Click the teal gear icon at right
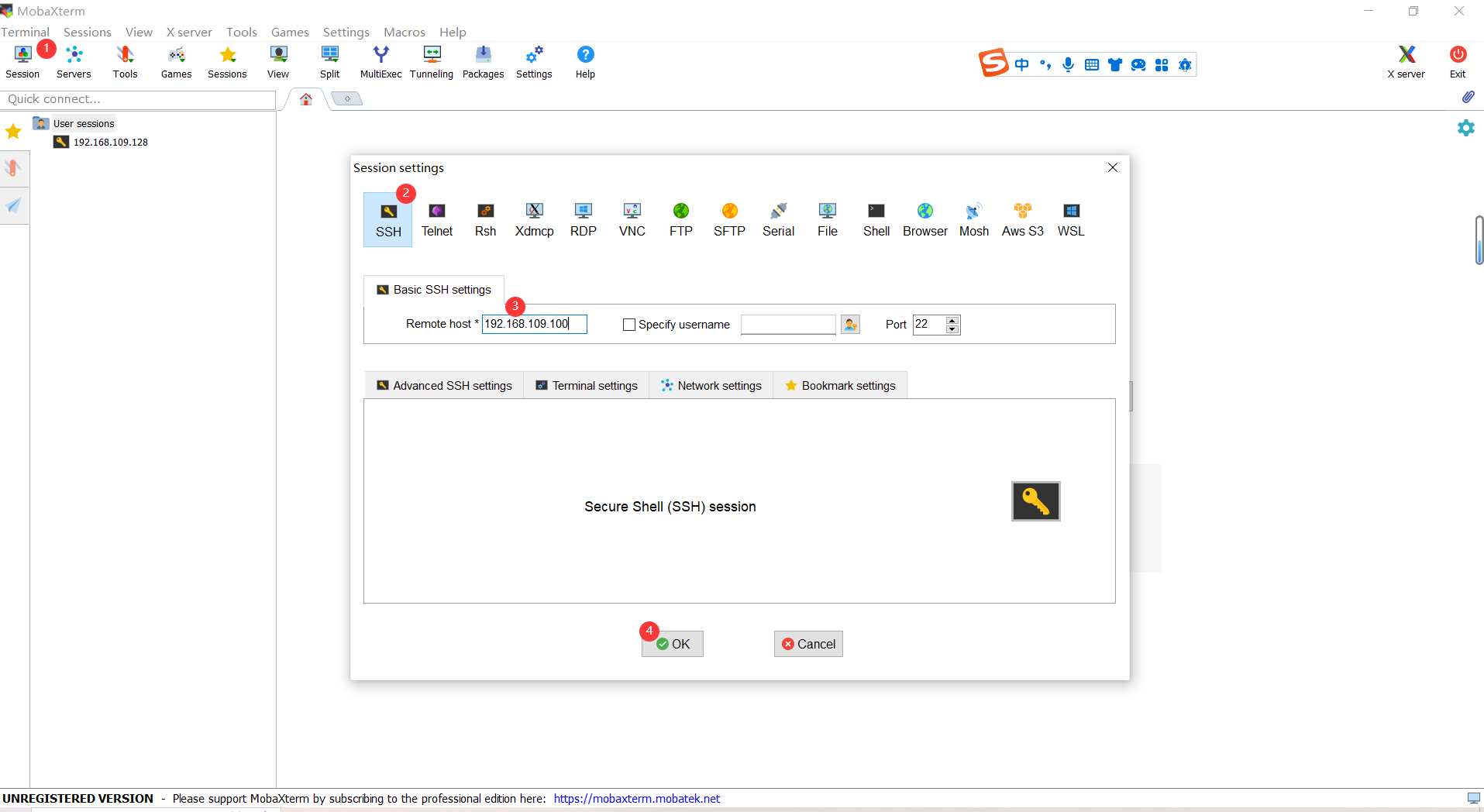Screen dimensions: 1484x812 pyautogui.click(x=1466, y=128)
